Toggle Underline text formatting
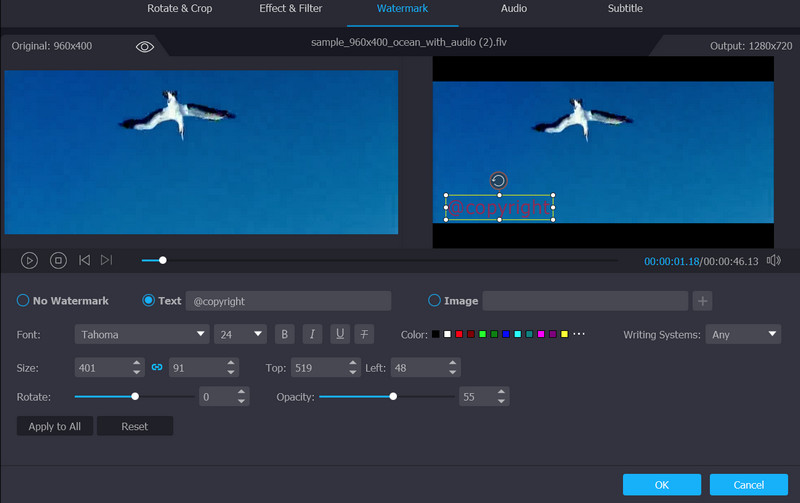This screenshot has height=503, width=800. click(339, 334)
